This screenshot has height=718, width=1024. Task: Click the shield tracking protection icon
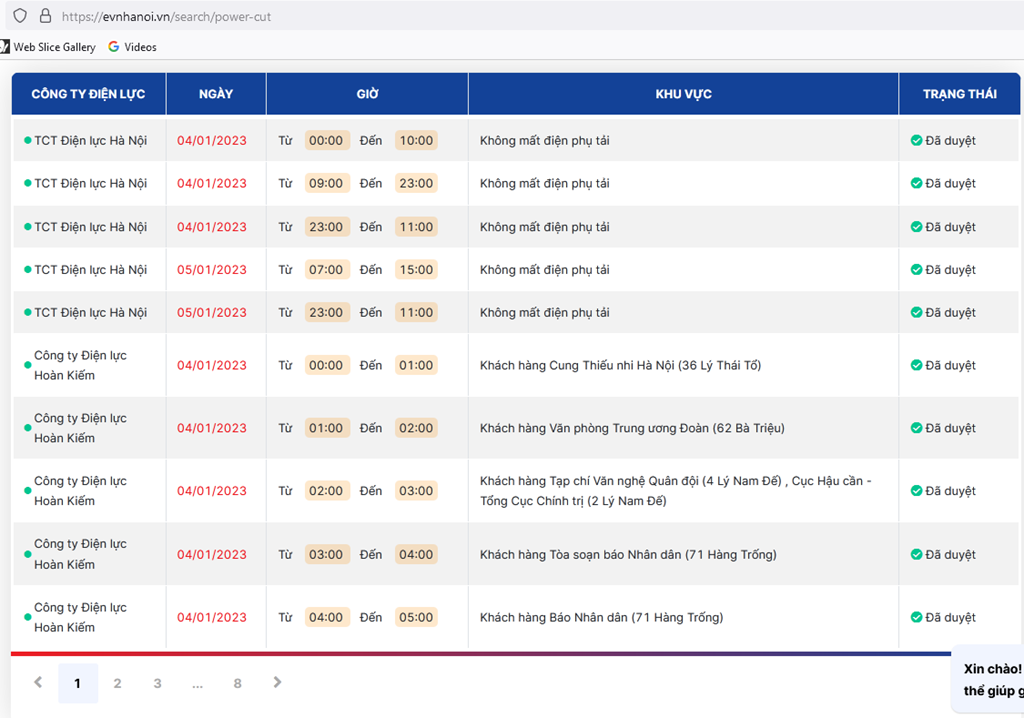click(20, 16)
